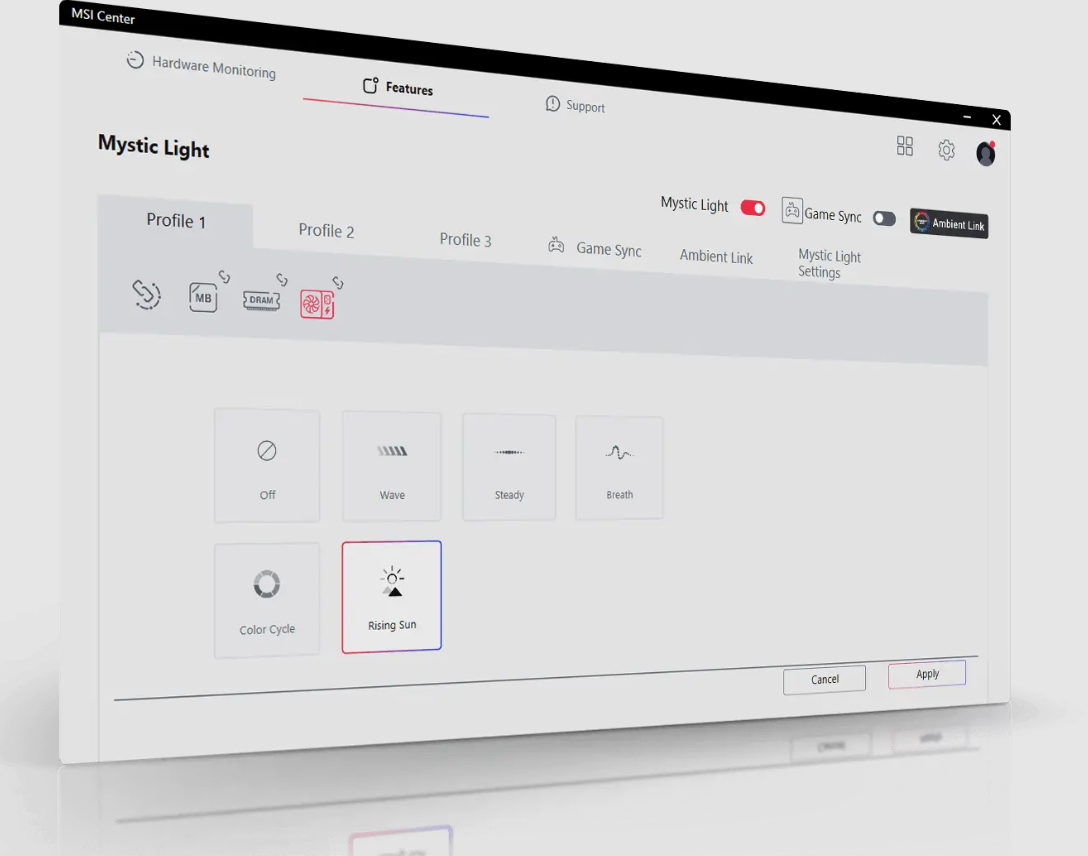Click the Cancel button
The width and height of the screenshot is (1088, 856).
coord(824,679)
